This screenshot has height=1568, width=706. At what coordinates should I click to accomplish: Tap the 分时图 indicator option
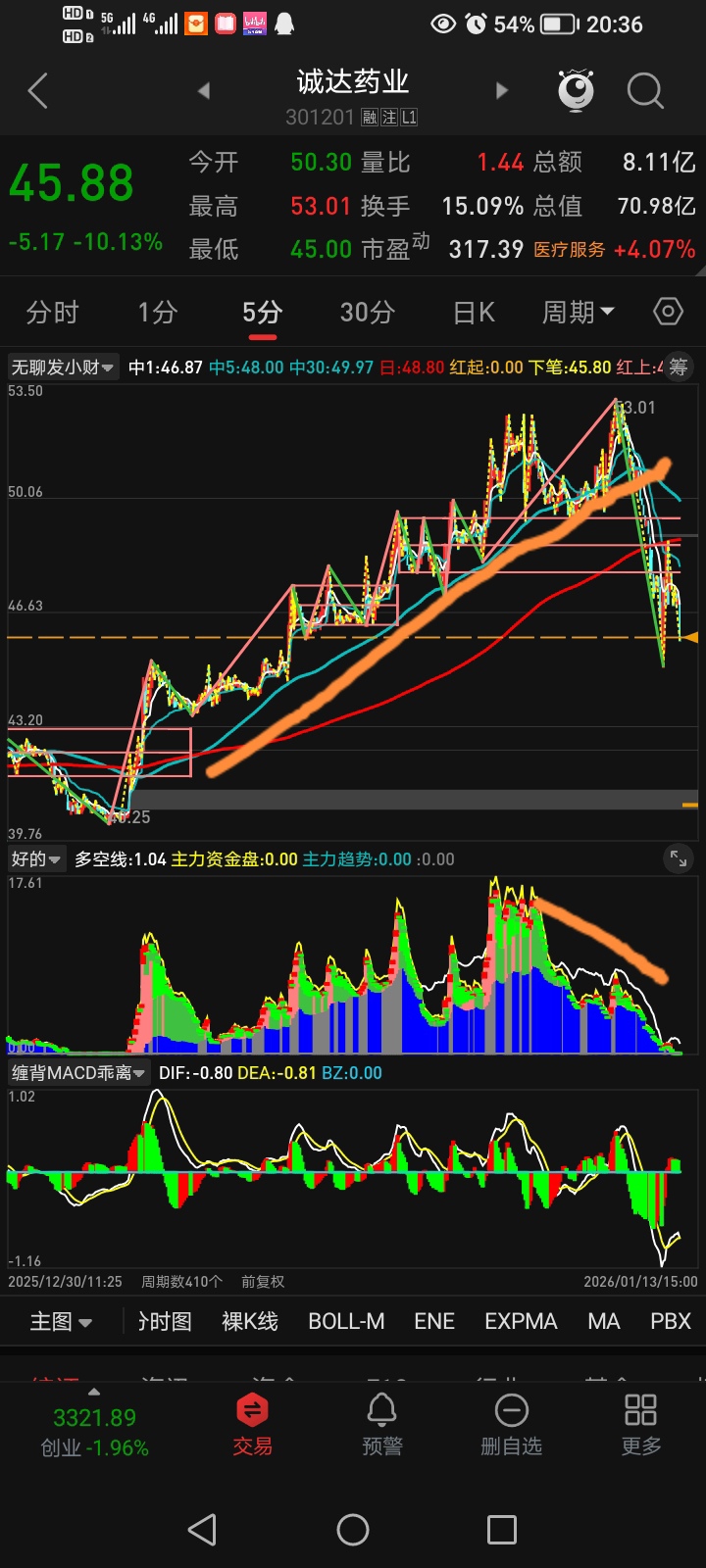[x=165, y=1321]
